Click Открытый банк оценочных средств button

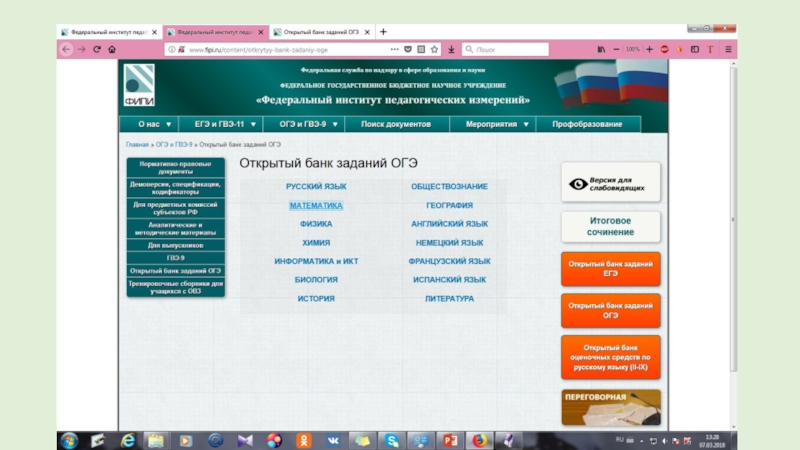(x=611, y=357)
